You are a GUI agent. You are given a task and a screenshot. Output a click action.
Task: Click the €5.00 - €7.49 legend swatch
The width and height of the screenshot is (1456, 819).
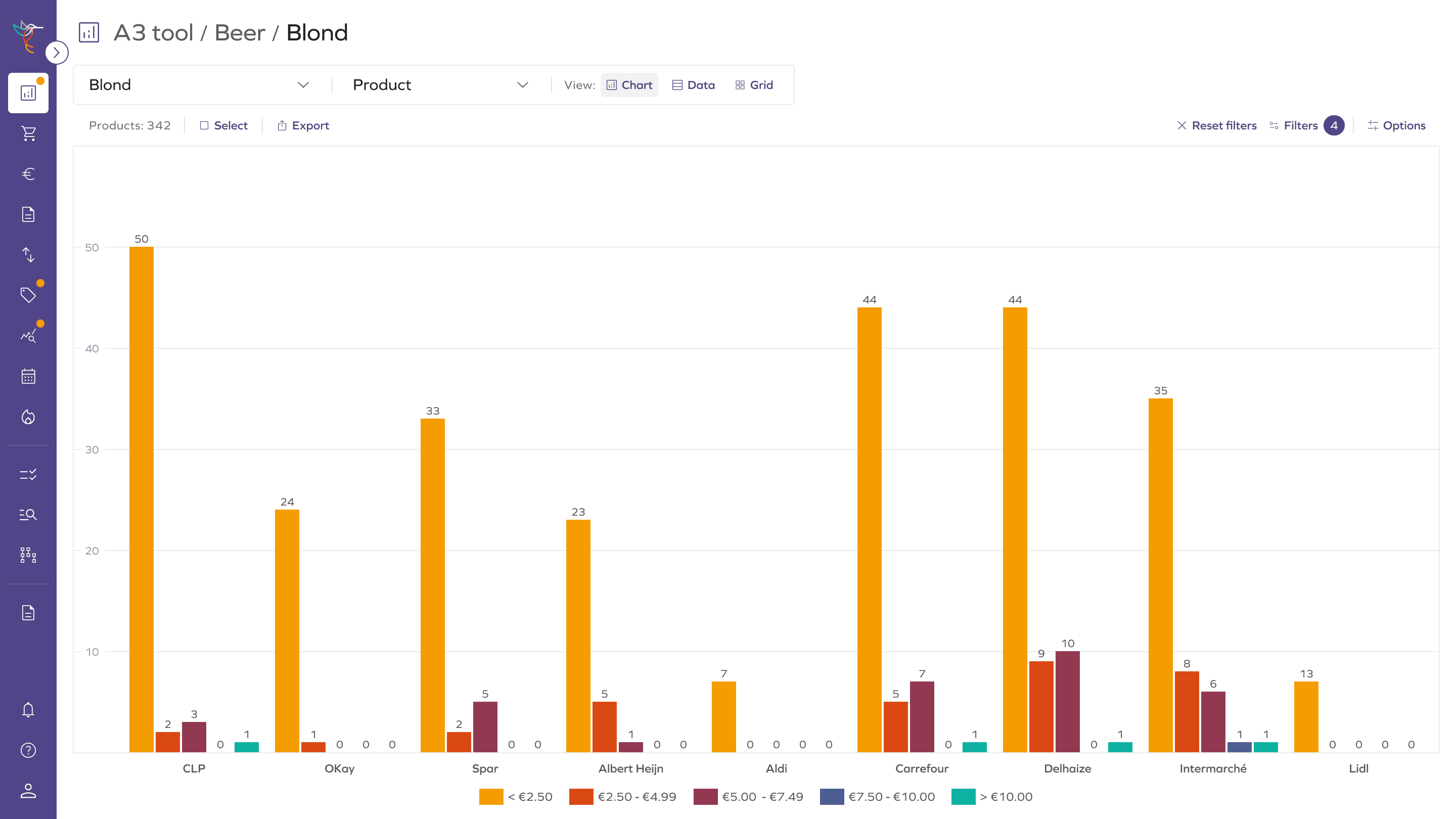click(705, 796)
